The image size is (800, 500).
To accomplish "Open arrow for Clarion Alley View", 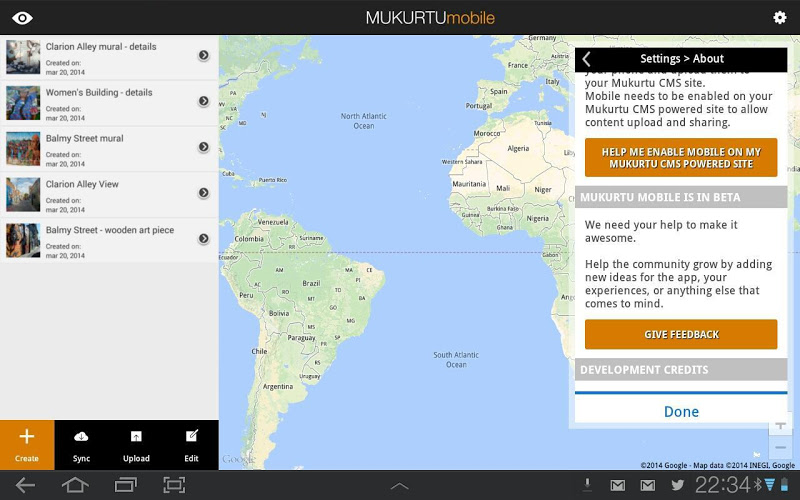I will [x=204, y=193].
